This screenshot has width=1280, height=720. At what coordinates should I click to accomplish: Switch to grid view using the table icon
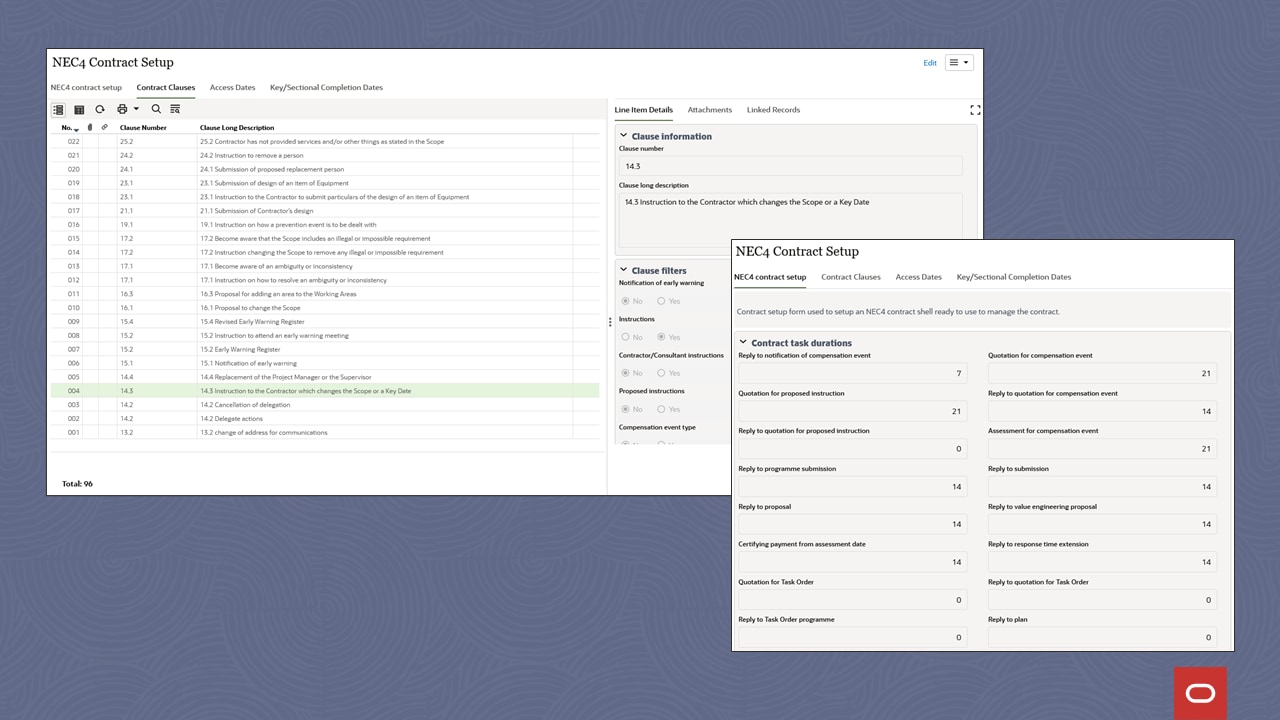coord(79,109)
